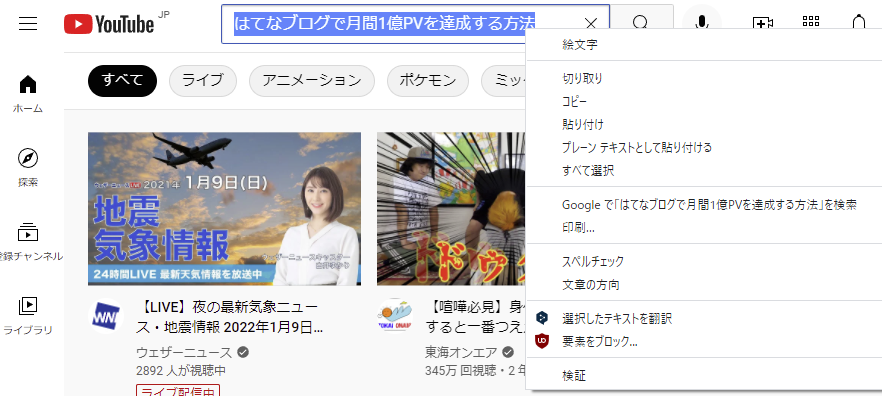Choose 切り取り in the context menu
The height and width of the screenshot is (396, 882).
coord(704,79)
